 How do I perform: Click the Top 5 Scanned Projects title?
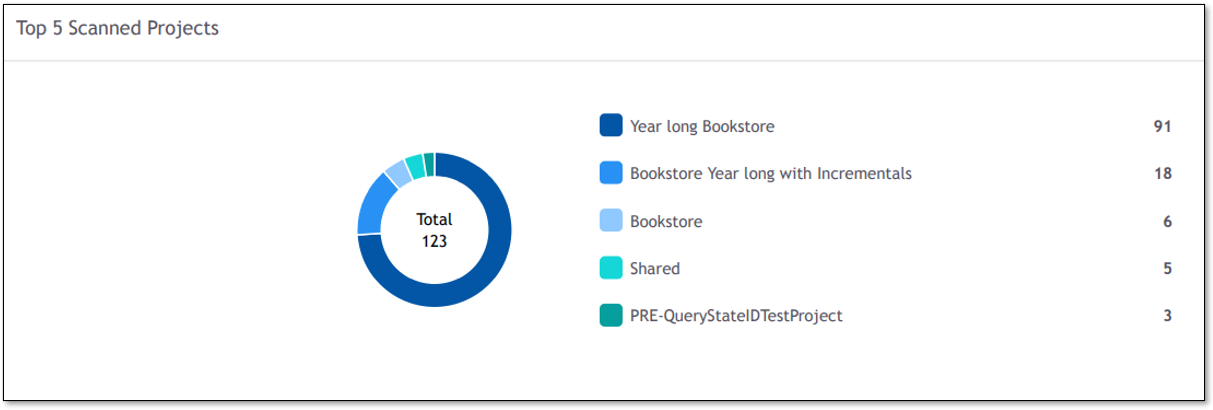(x=117, y=28)
